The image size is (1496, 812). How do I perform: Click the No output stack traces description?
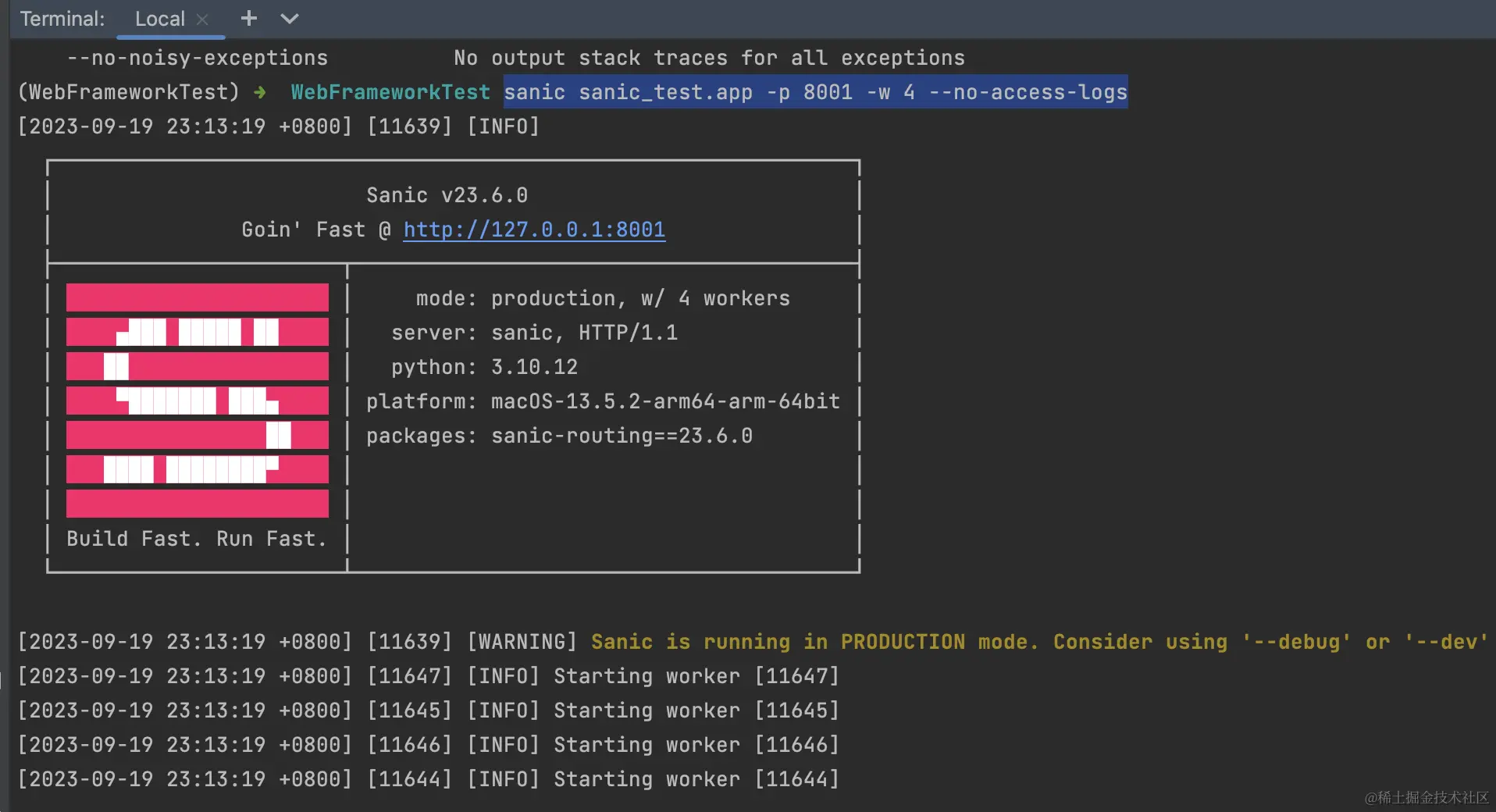click(709, 58)
